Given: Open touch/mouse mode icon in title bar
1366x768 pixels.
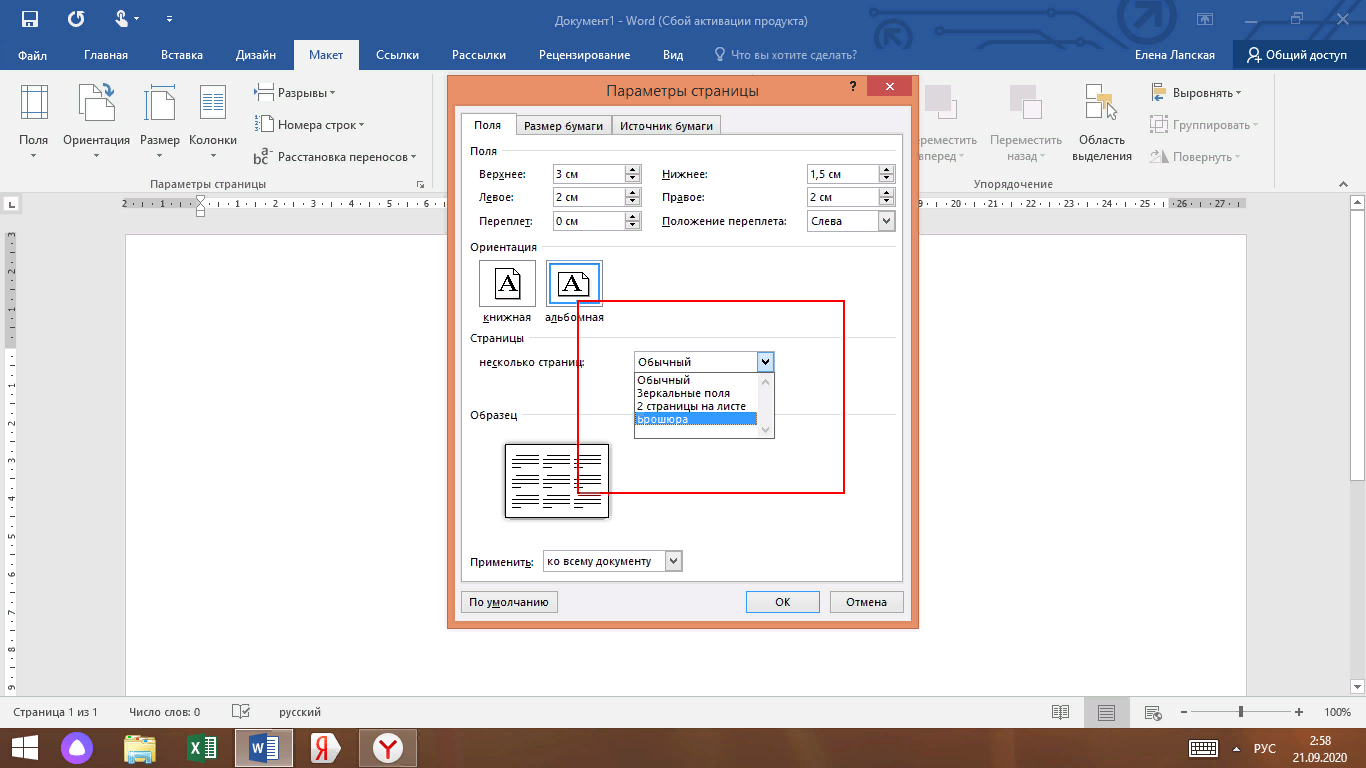Looking at the screenshot, I should coord(122,19).
